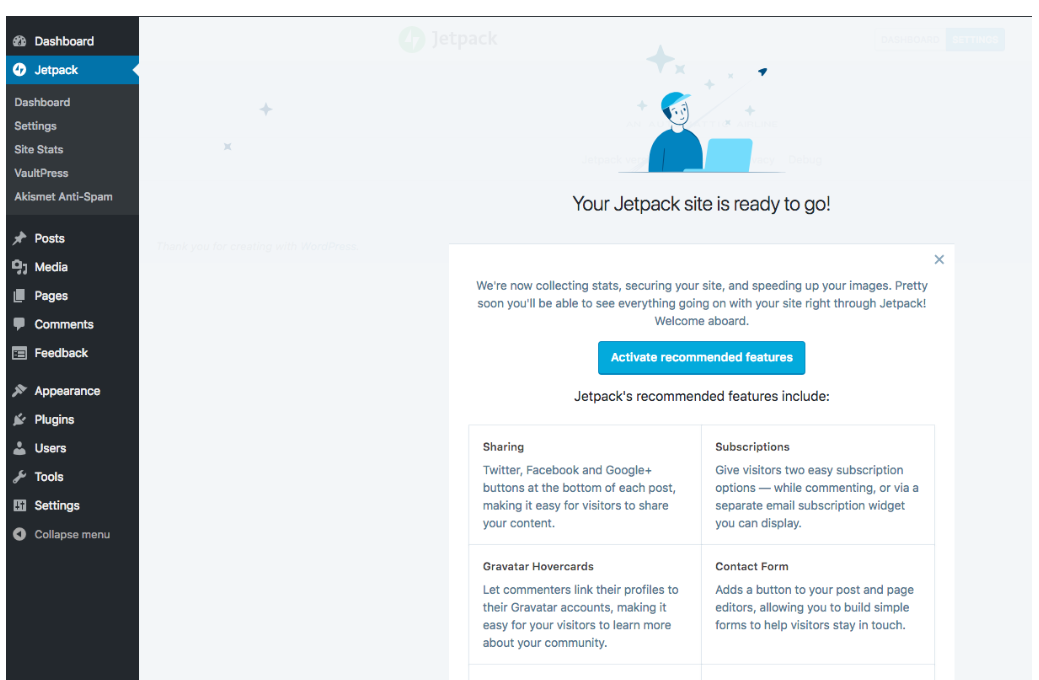Open the Media menu
The width and height of the screenshot is (1039, 680).
coord(51,267)
